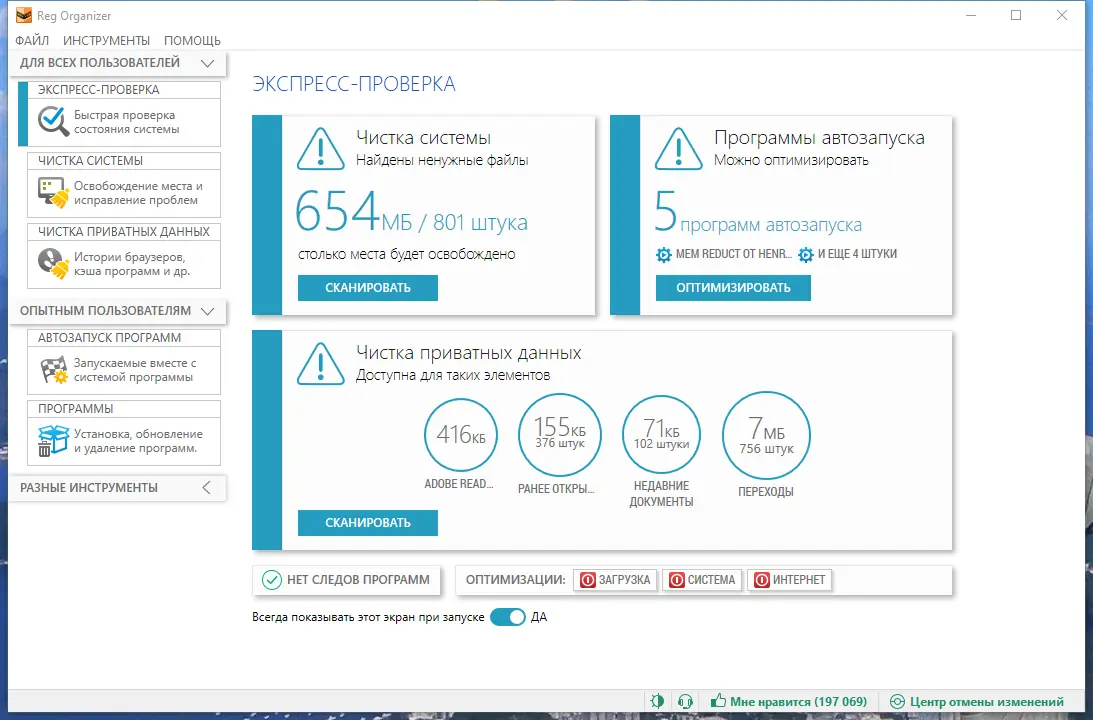Click the Express Check magnifier icon in sidebar
Viewport: 1093px width, 720px height.
(53, 121)
